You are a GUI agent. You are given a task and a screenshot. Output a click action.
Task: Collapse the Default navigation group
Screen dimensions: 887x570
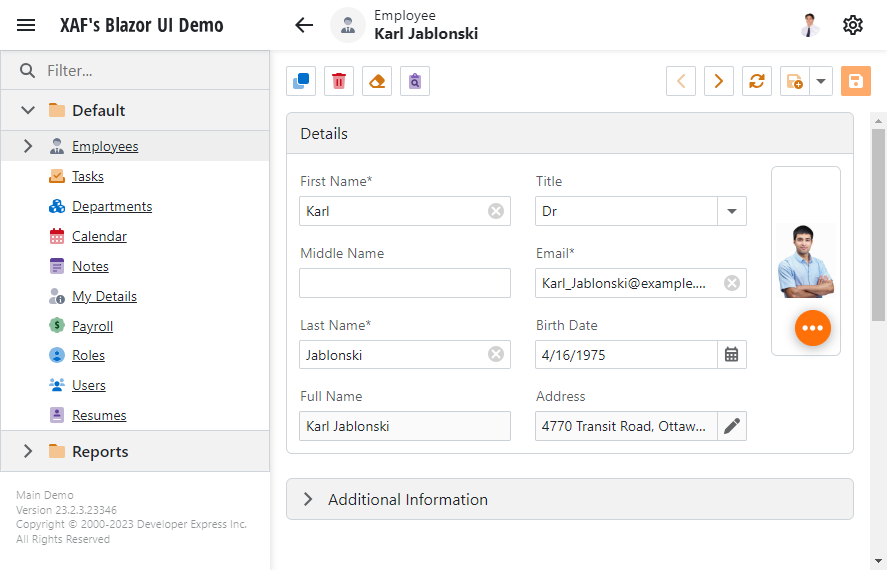28,110
